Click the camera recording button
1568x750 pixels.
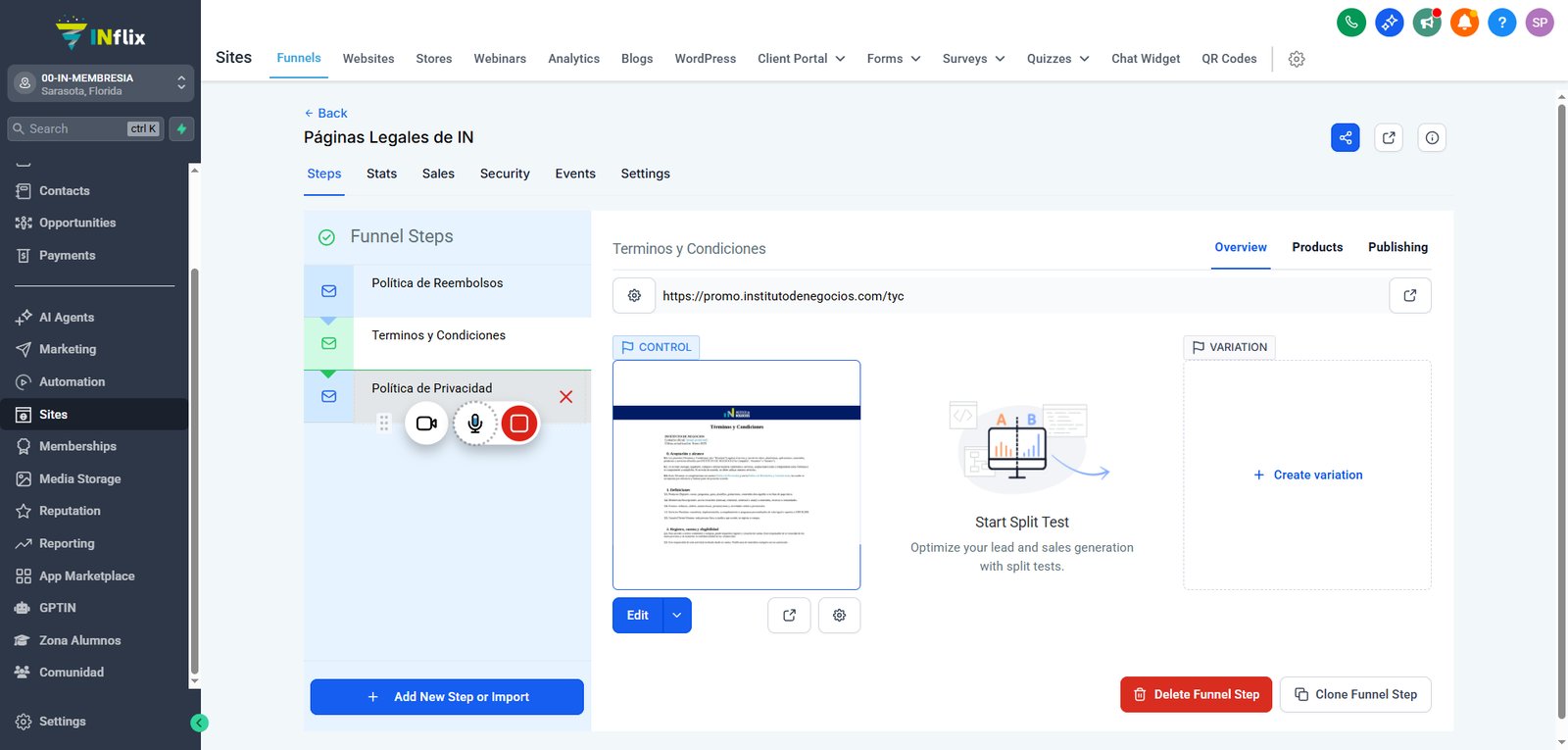point(426,424)
